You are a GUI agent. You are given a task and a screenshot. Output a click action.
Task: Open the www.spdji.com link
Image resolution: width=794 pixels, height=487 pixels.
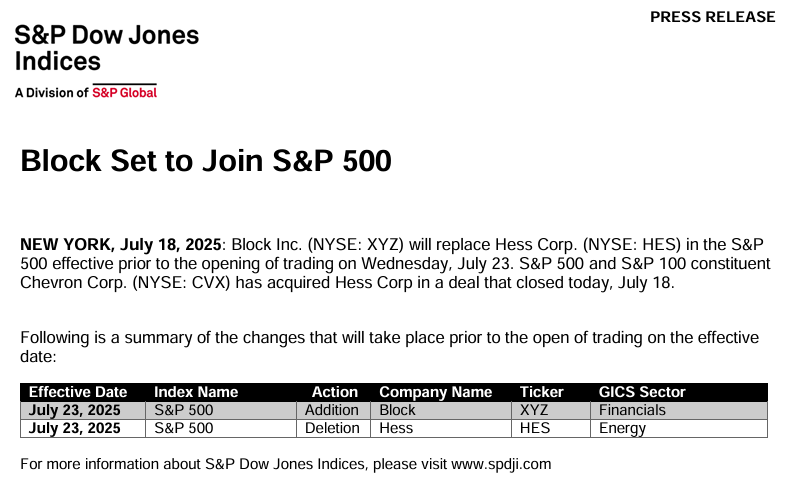coord(501,464)
